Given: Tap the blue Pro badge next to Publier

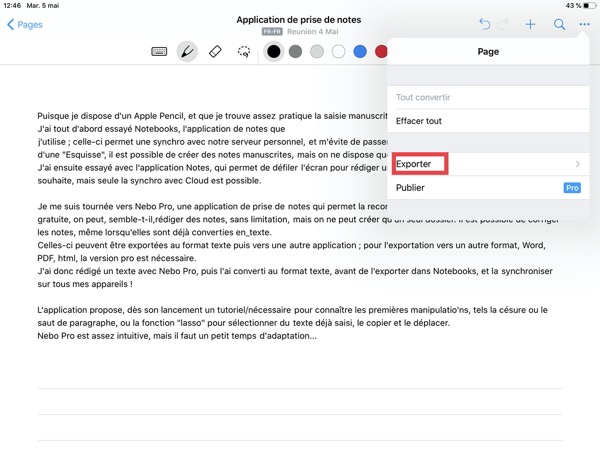Looking at the screenshot, I should 572,187.
